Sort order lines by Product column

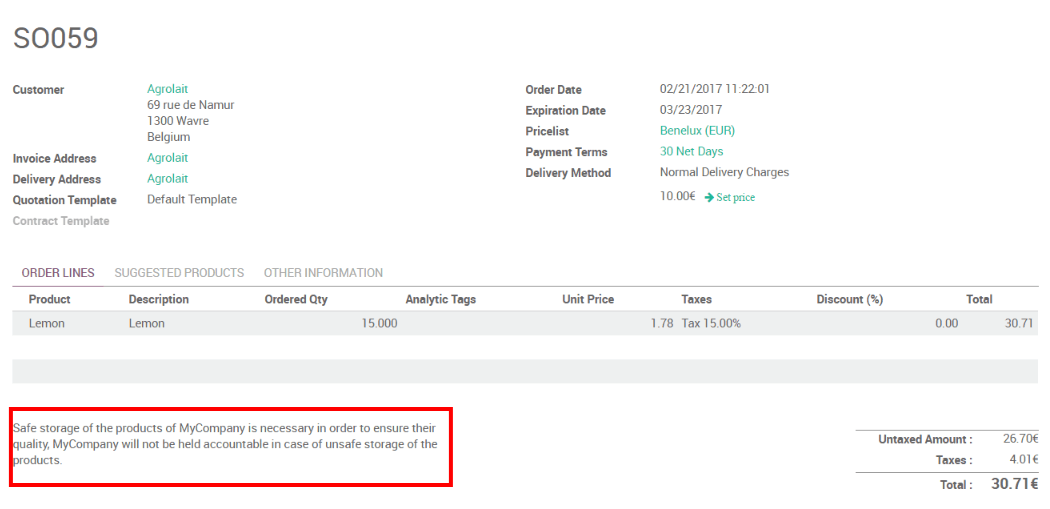(50, 299)
